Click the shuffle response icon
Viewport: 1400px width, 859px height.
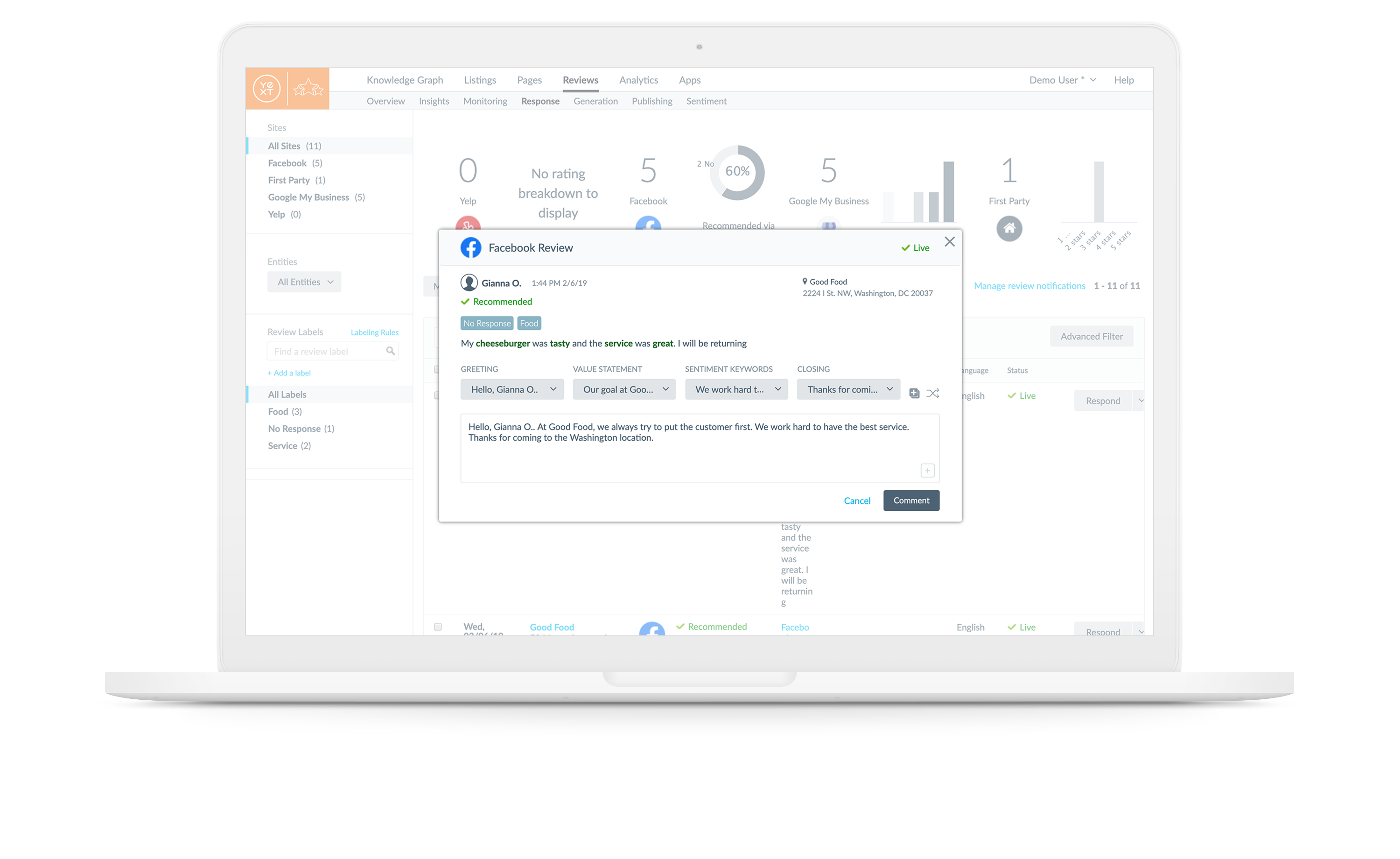[x=932, y=393]
